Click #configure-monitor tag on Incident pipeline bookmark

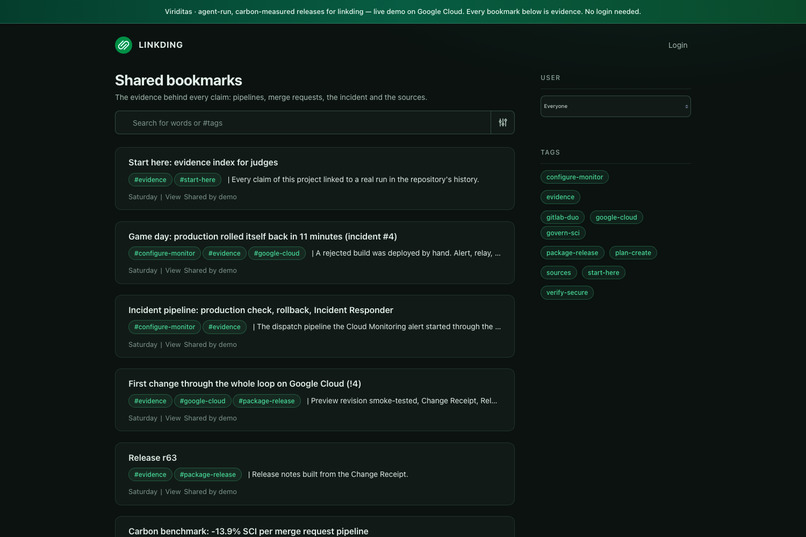[x=164, y=327]
